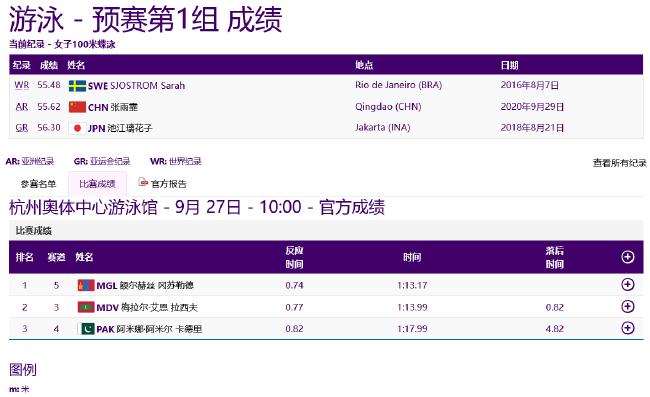Click the 4.82 time behind value

point(555,329)
